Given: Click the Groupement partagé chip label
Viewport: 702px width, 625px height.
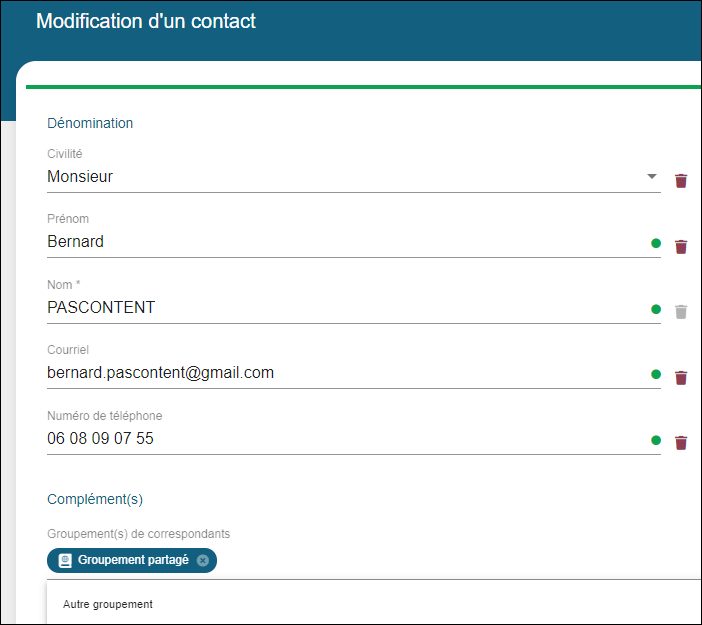Looking at the screenshot, I should pos(133,560).
